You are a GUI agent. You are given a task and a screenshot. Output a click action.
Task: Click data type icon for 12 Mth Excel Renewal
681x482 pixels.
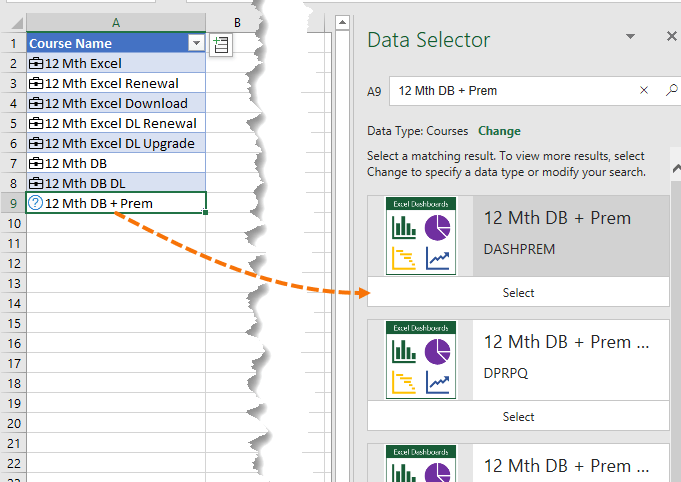[36, 83]
